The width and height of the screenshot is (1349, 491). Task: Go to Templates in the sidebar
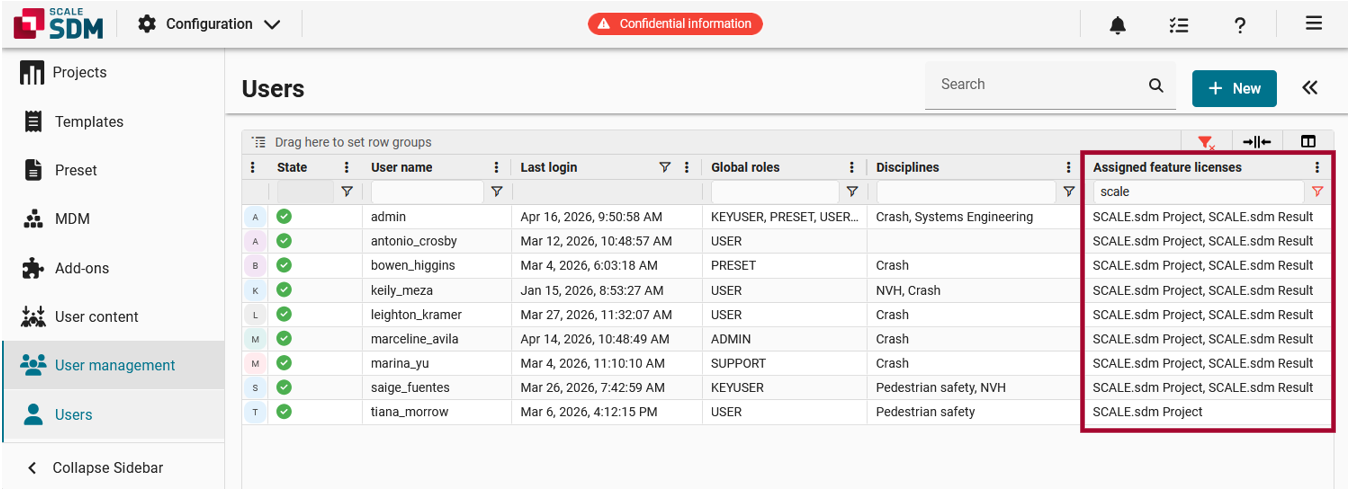(x=89, y=121)
